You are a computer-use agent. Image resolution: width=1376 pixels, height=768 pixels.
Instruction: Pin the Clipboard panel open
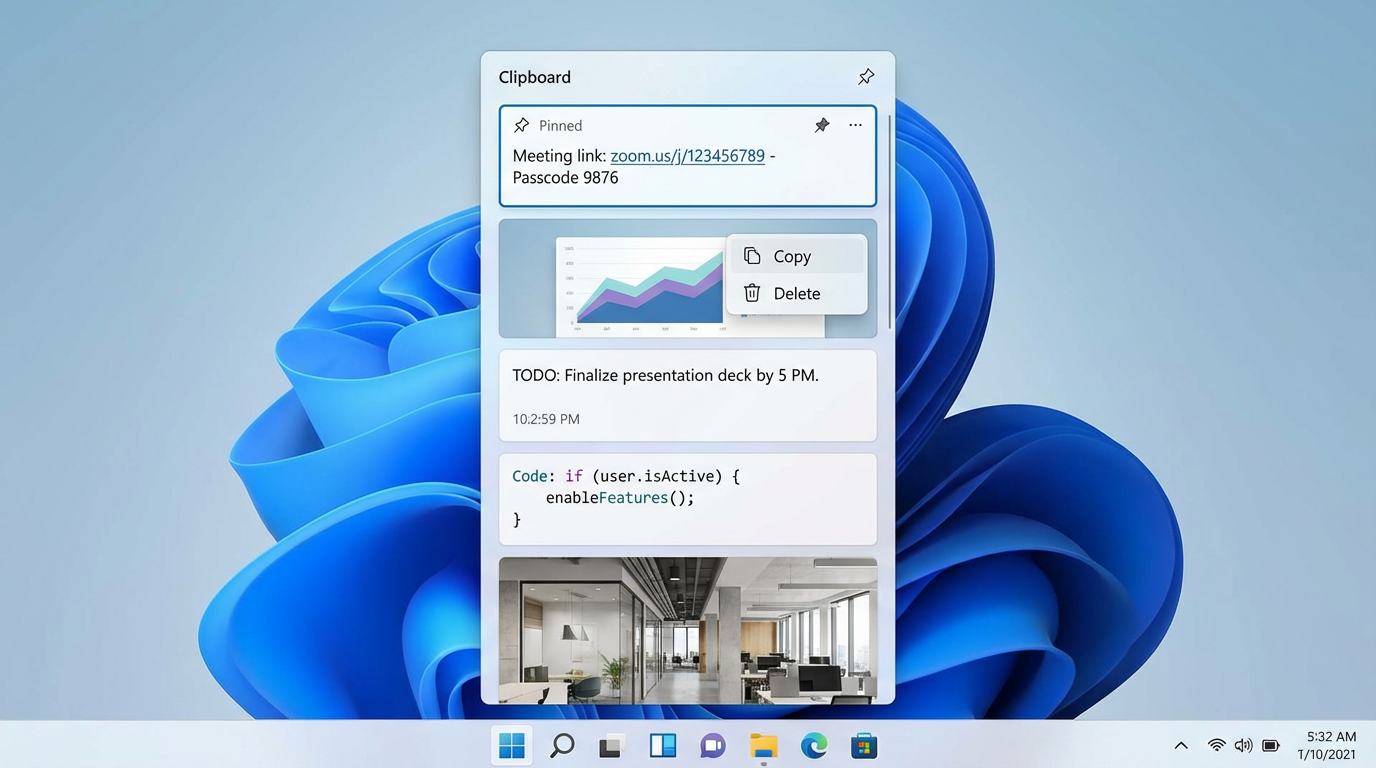[x=865, y=75]
